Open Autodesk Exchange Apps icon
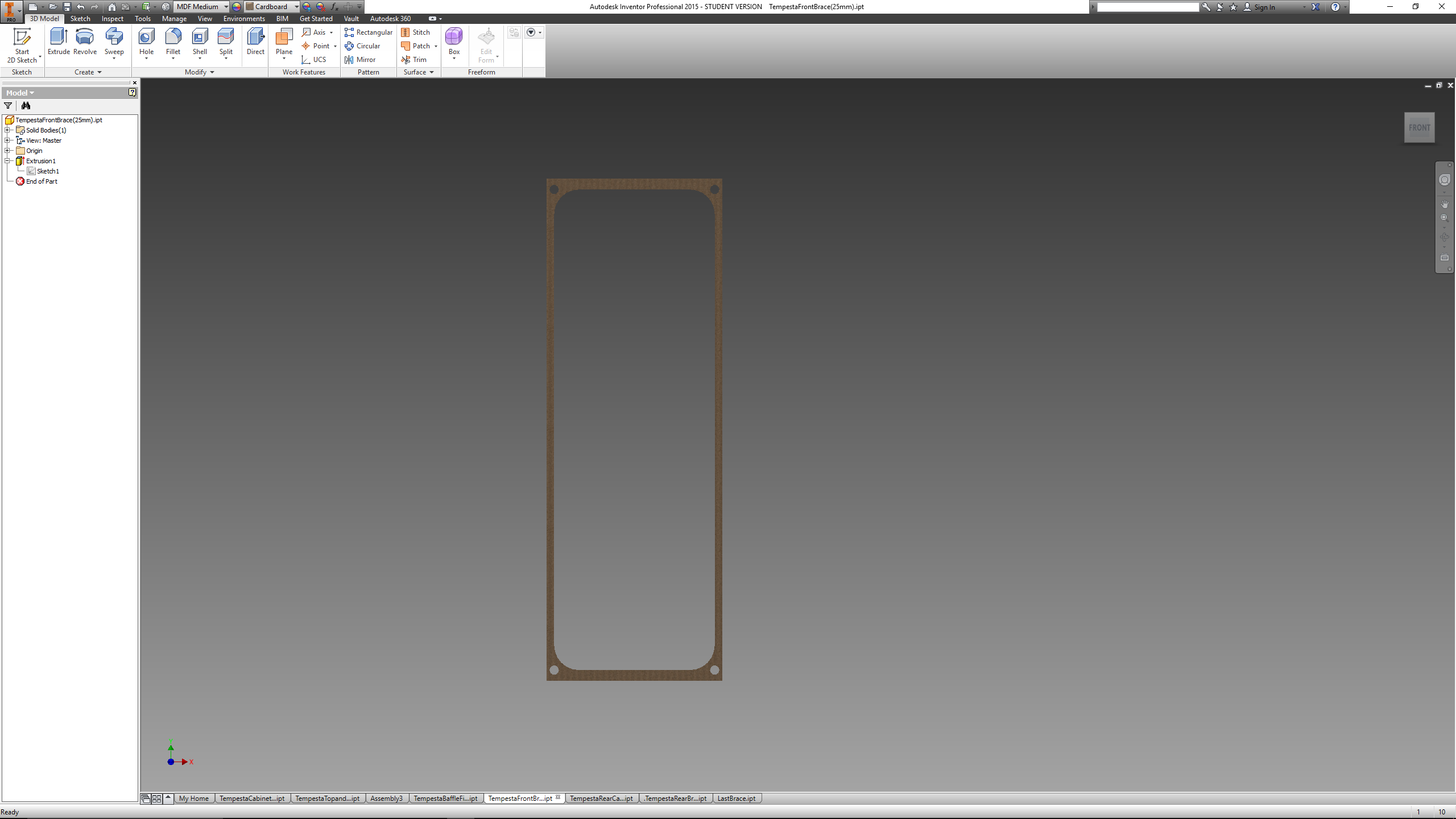This screenshot has width=1456, height=819. (x=1316, y=7)
